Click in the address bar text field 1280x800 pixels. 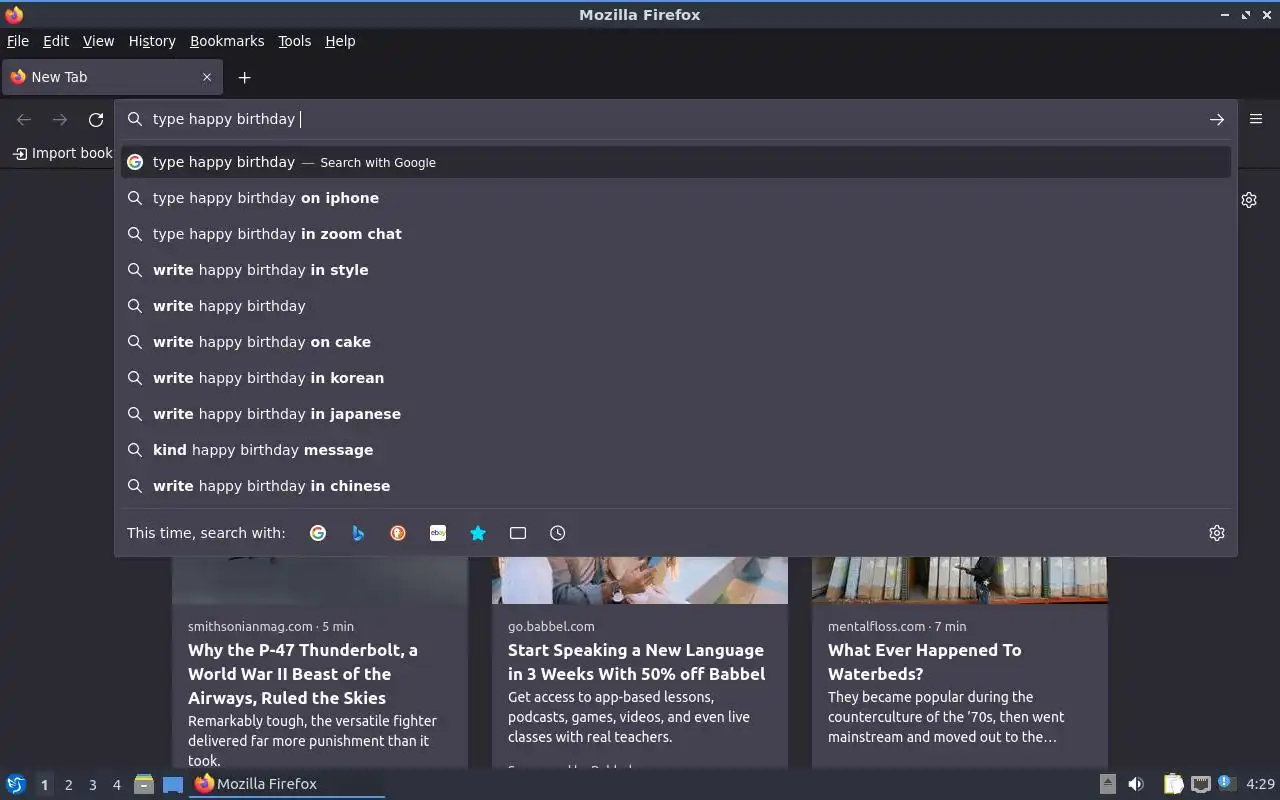[x=676, y=119]
